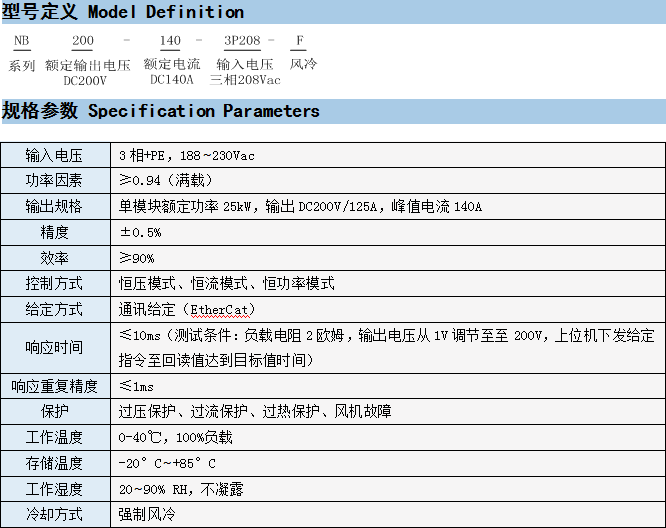
Task: Click the EtherCat underlined word
Action: coord(219,310)
